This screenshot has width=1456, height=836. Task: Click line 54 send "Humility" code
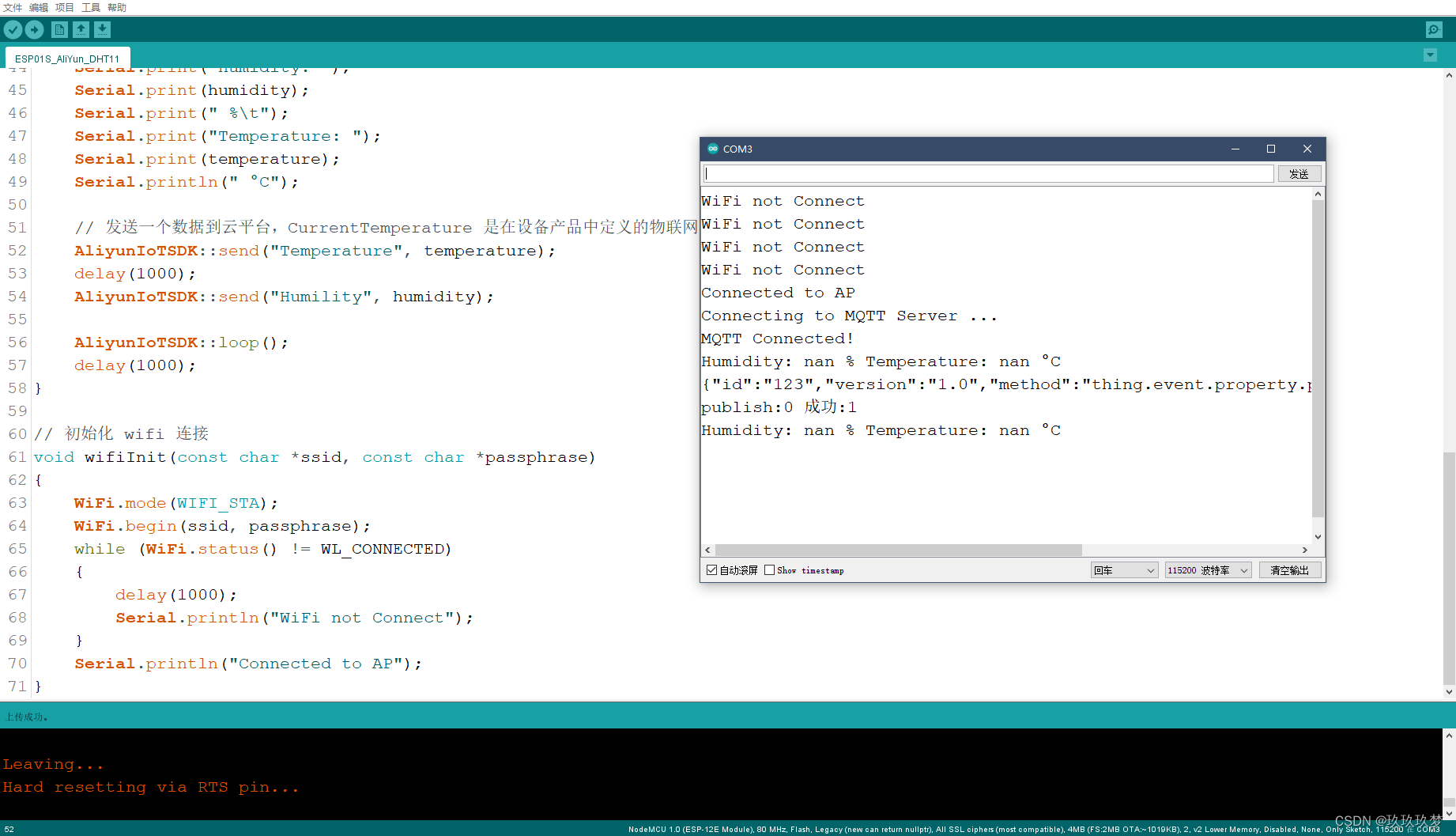pos(284,297)
